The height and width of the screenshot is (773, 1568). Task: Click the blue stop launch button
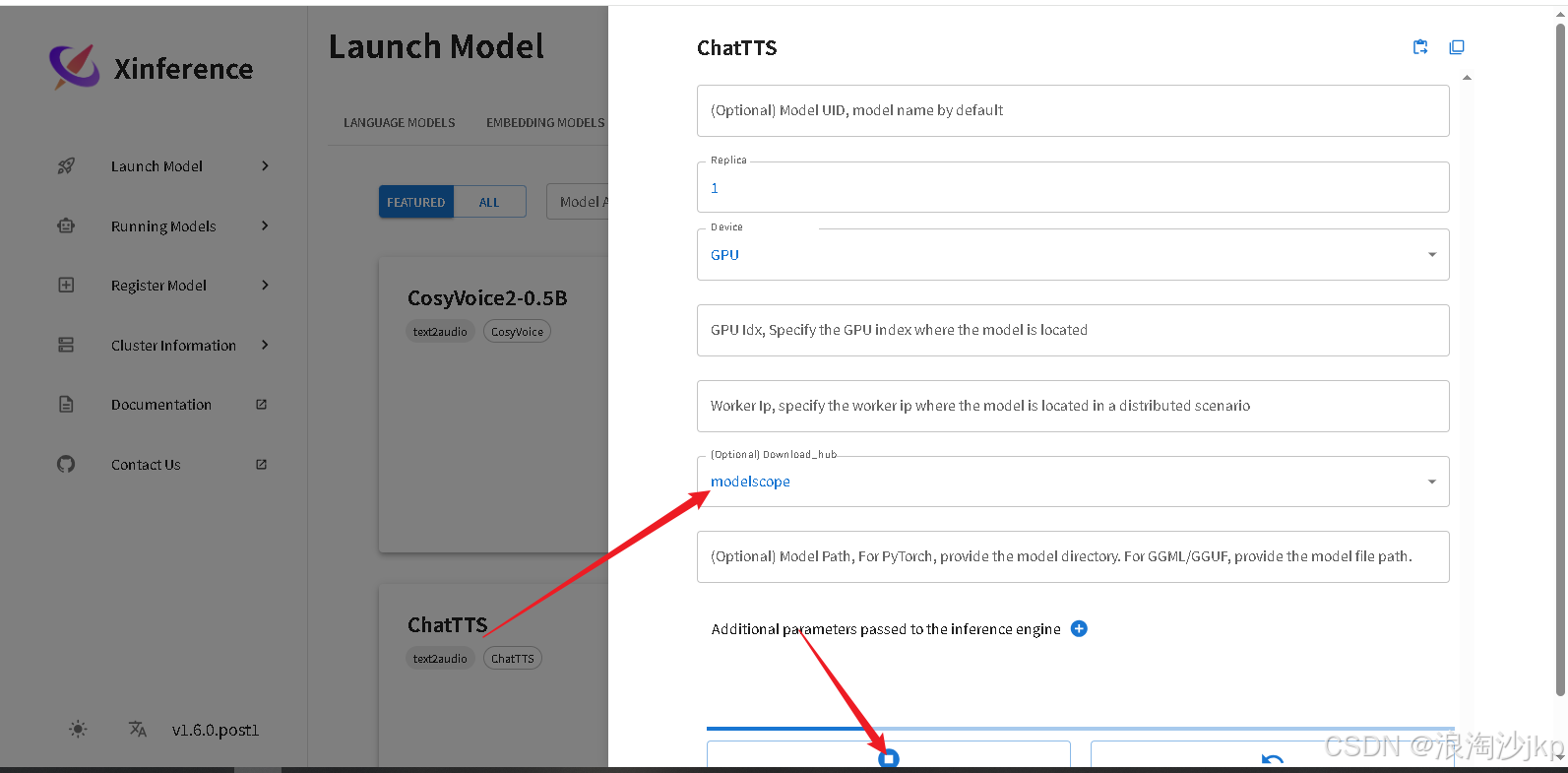coord(888,757)
